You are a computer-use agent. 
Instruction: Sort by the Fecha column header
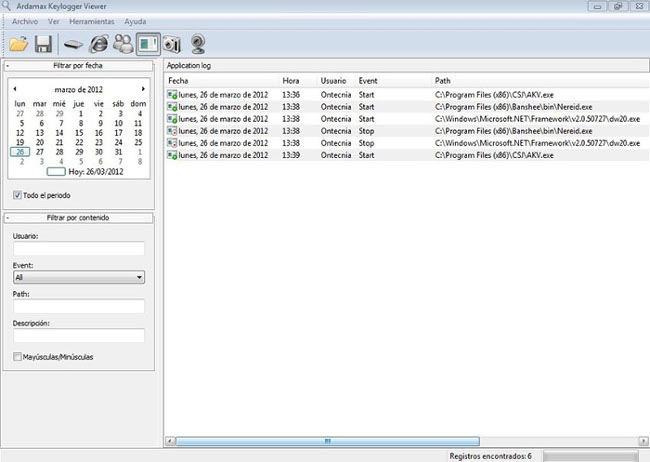click(x=178, y=81)
